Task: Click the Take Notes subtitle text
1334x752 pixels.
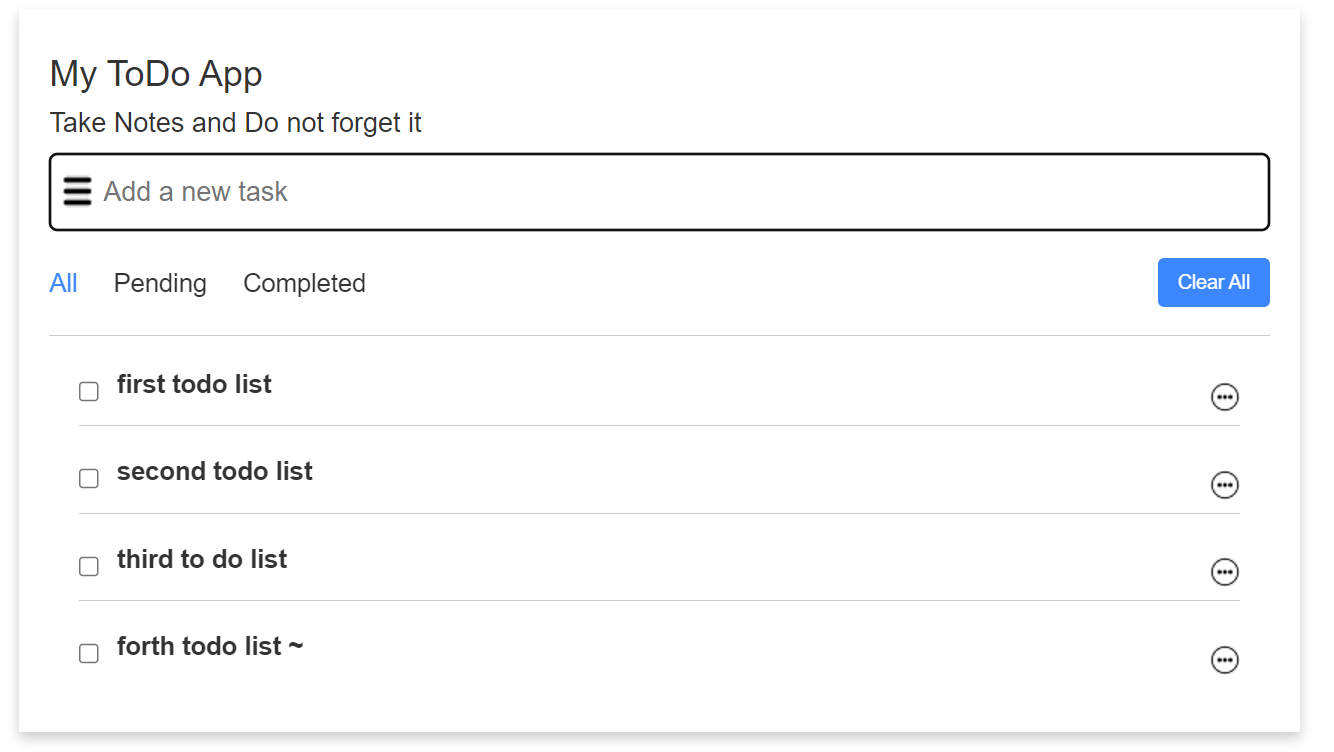Action: point(235,123)
